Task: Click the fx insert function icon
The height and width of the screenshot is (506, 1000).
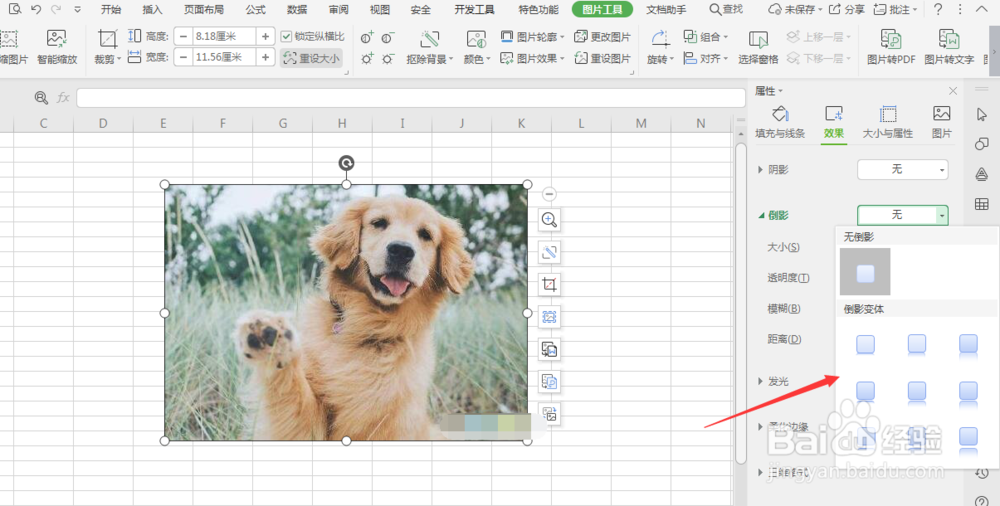Action: 63,98
